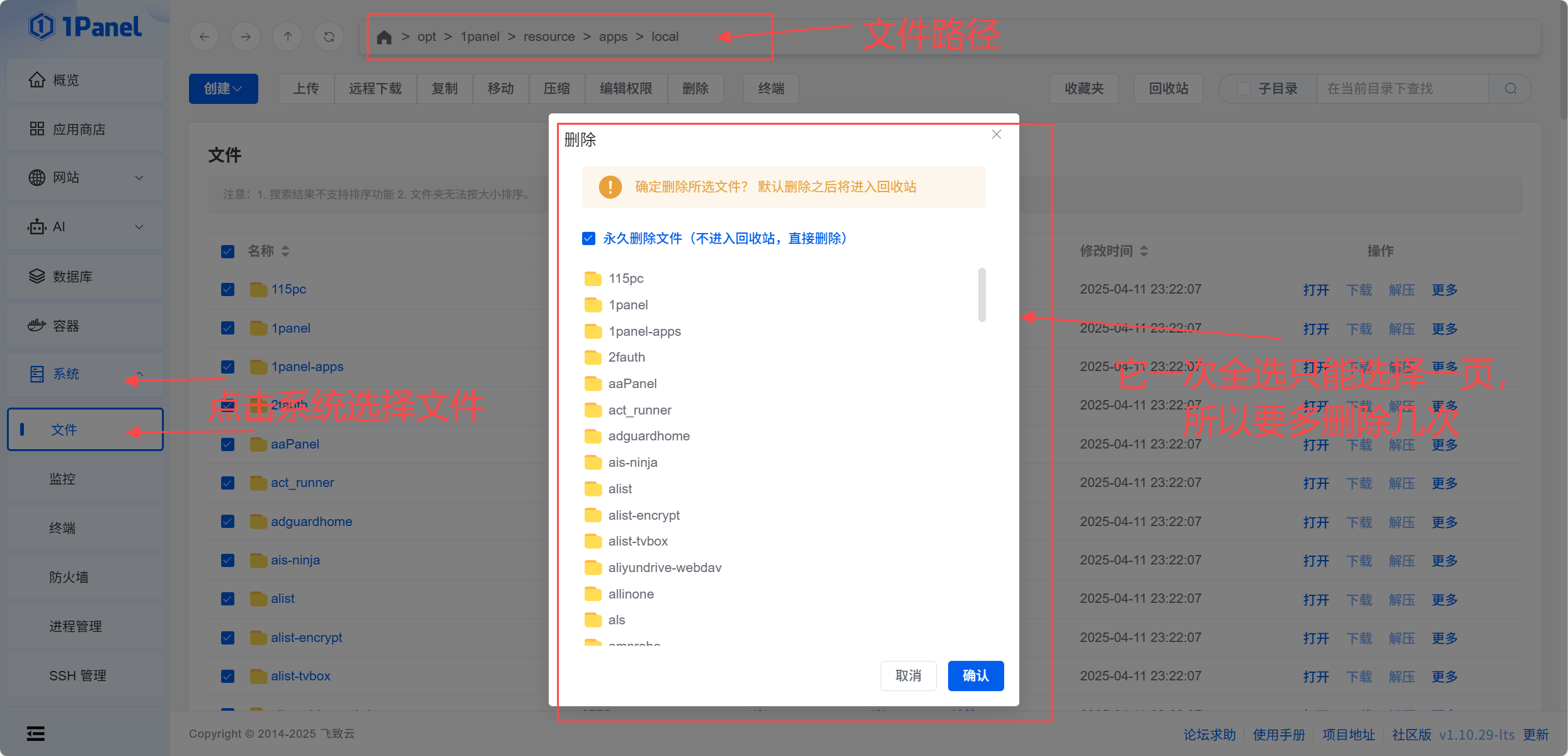This screenshot has height=756, width=1568.
Task: Uncheck permanent delete files checkbox
Action: point(588,238)
